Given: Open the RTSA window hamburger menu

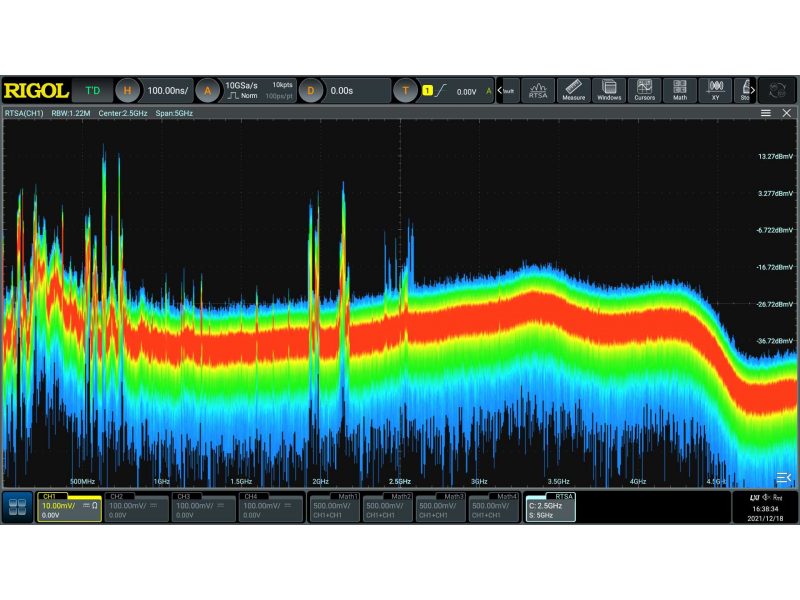Looking at the screenshot, I should (766, 113).
